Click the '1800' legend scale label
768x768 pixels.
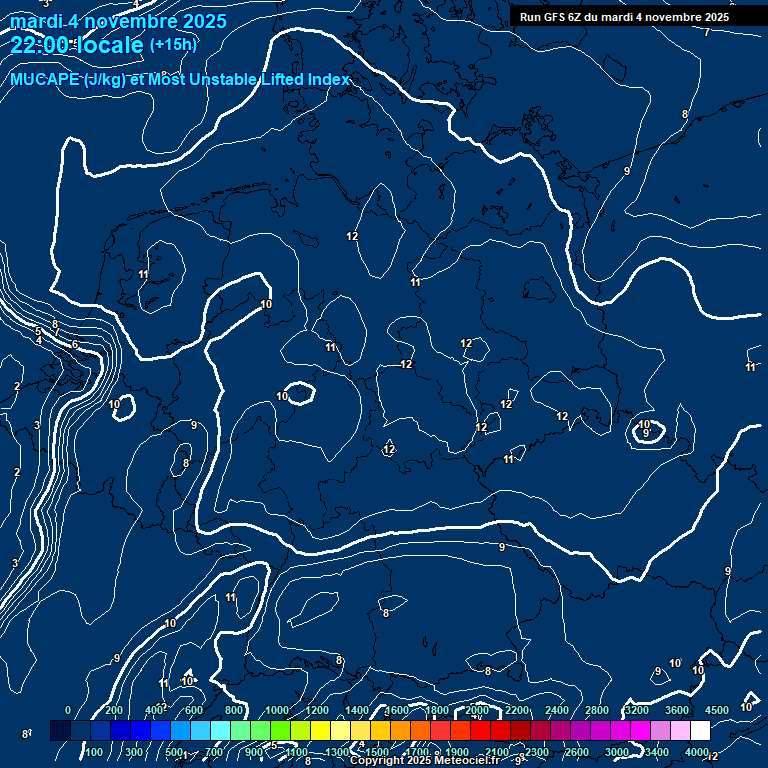pyautogui.click(x=437, y=710)
